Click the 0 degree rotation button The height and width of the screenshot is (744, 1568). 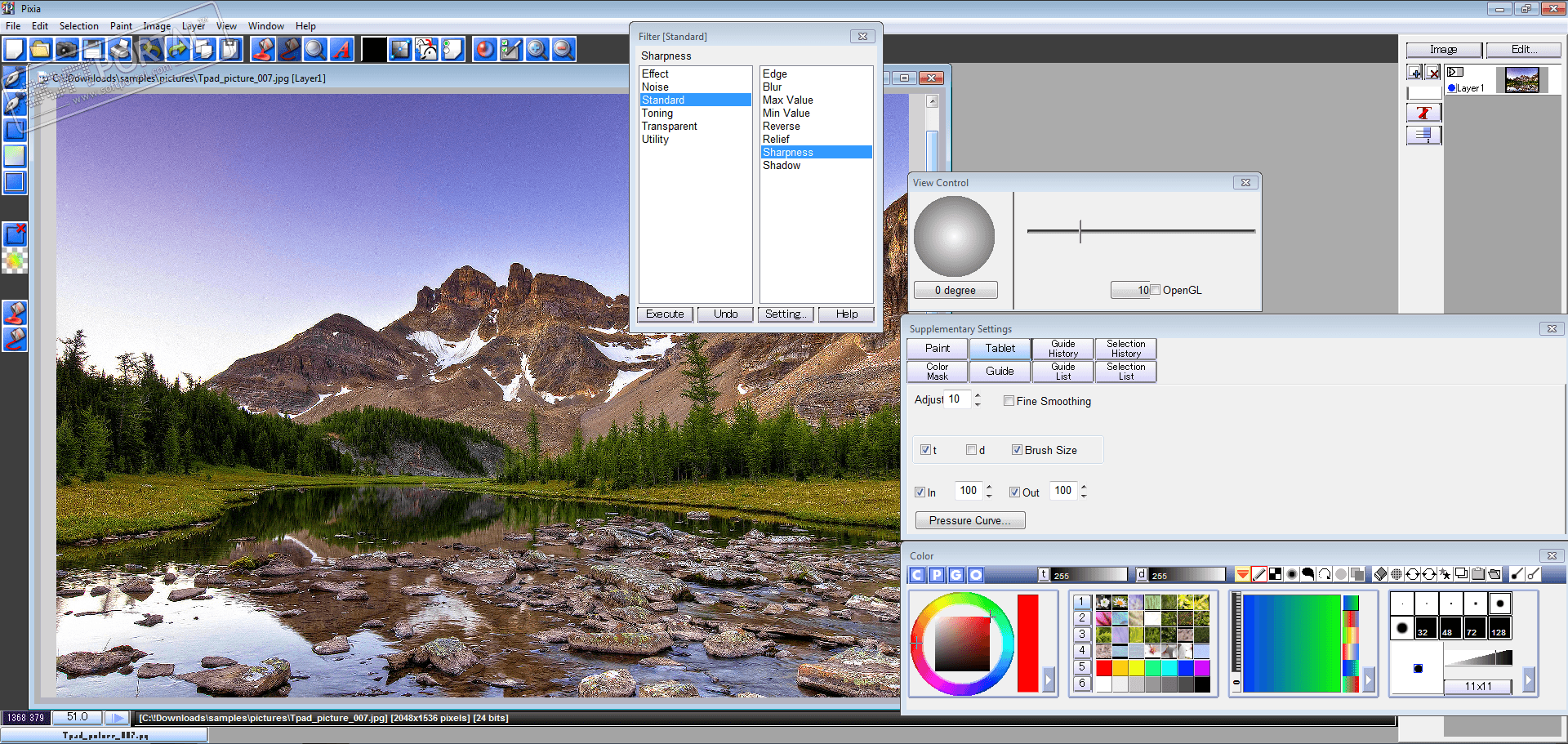click(955, 290)
